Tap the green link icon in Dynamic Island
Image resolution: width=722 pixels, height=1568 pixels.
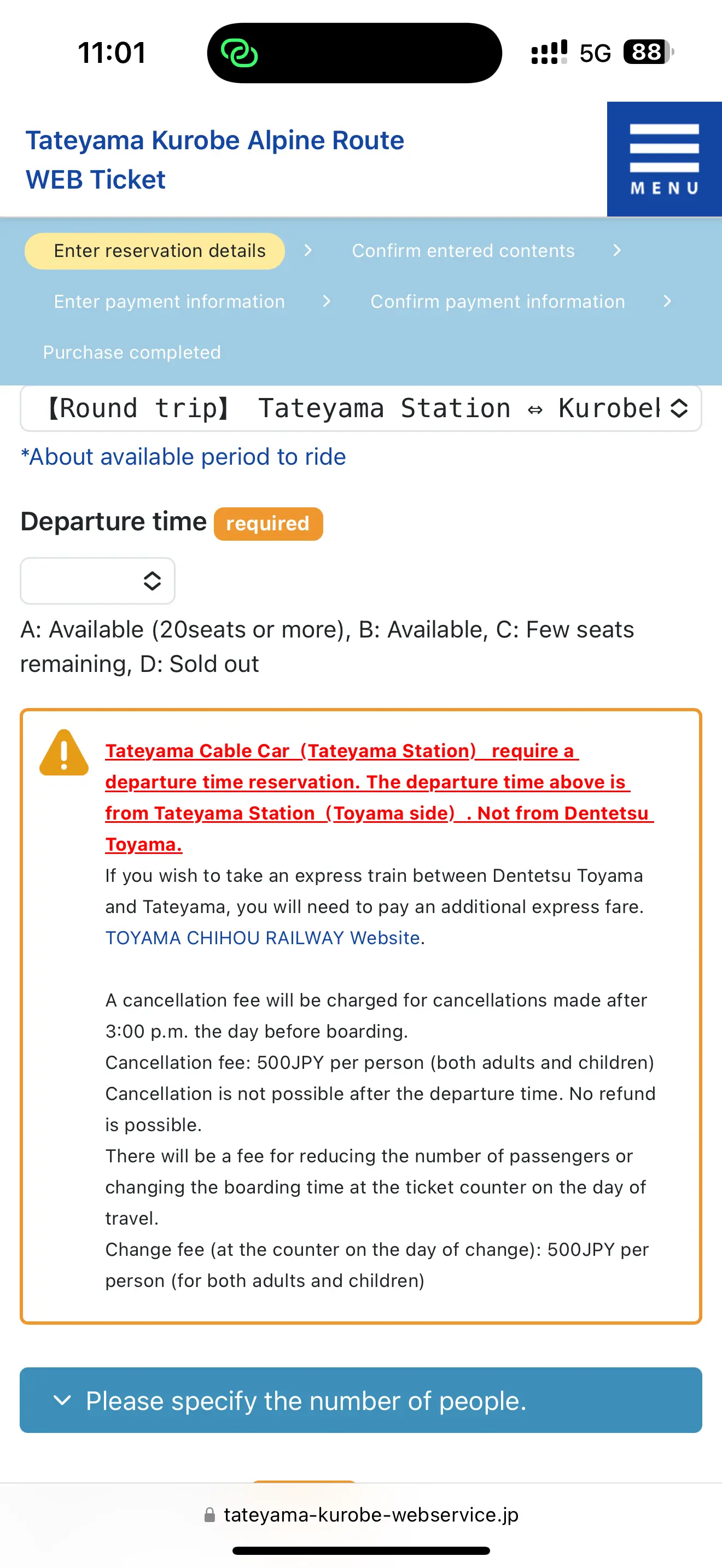coord(239,53)
